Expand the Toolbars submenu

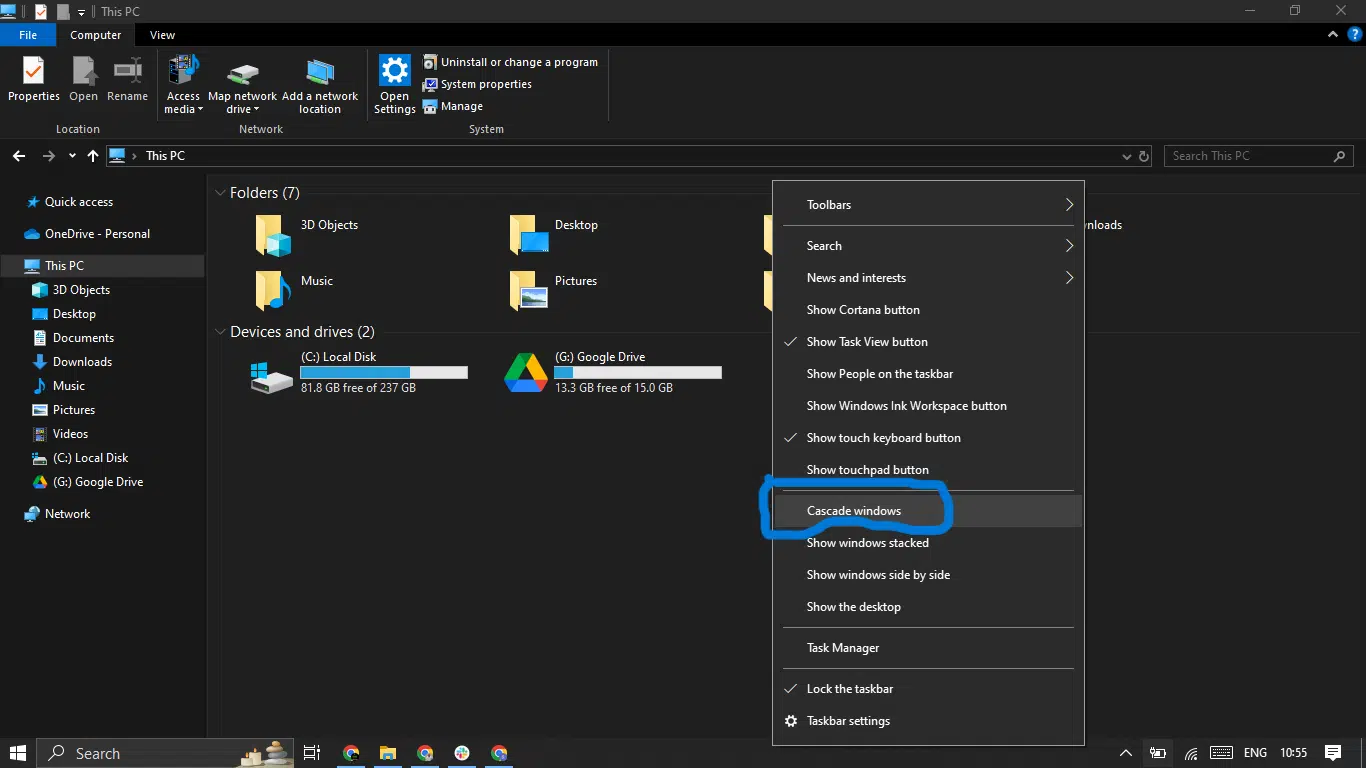point(928,205)
